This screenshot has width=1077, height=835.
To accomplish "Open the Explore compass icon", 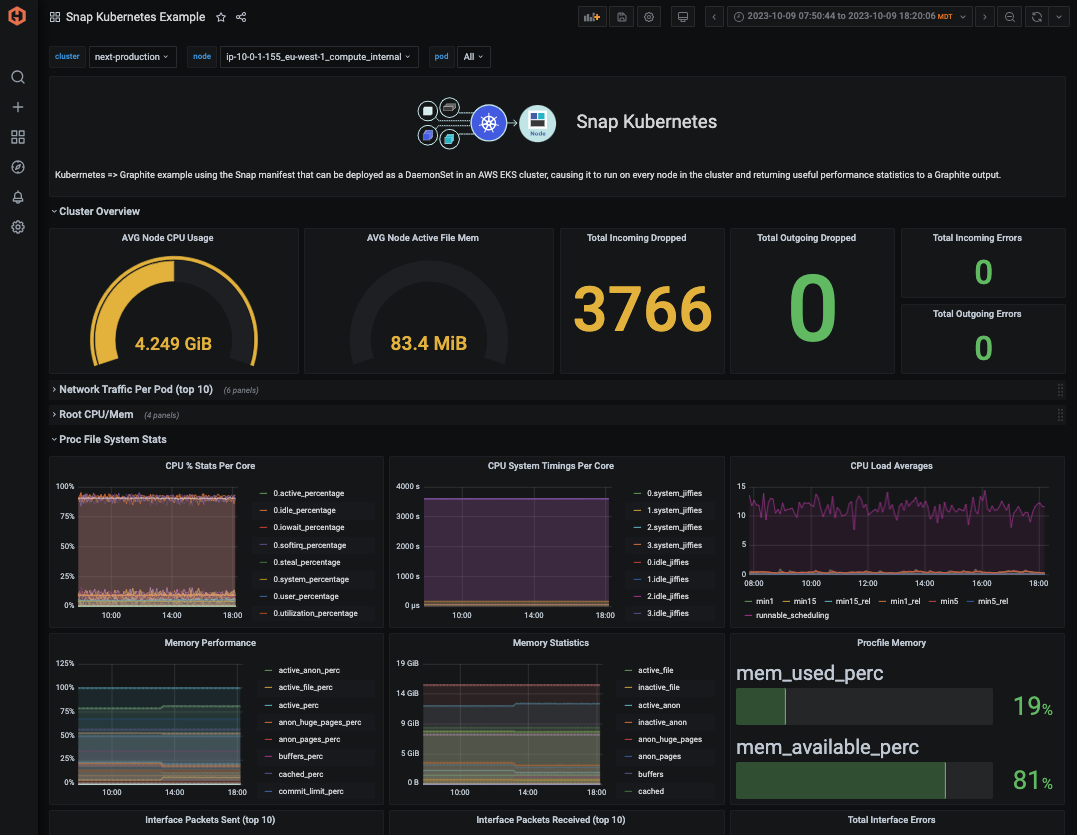I will (17, 167).
